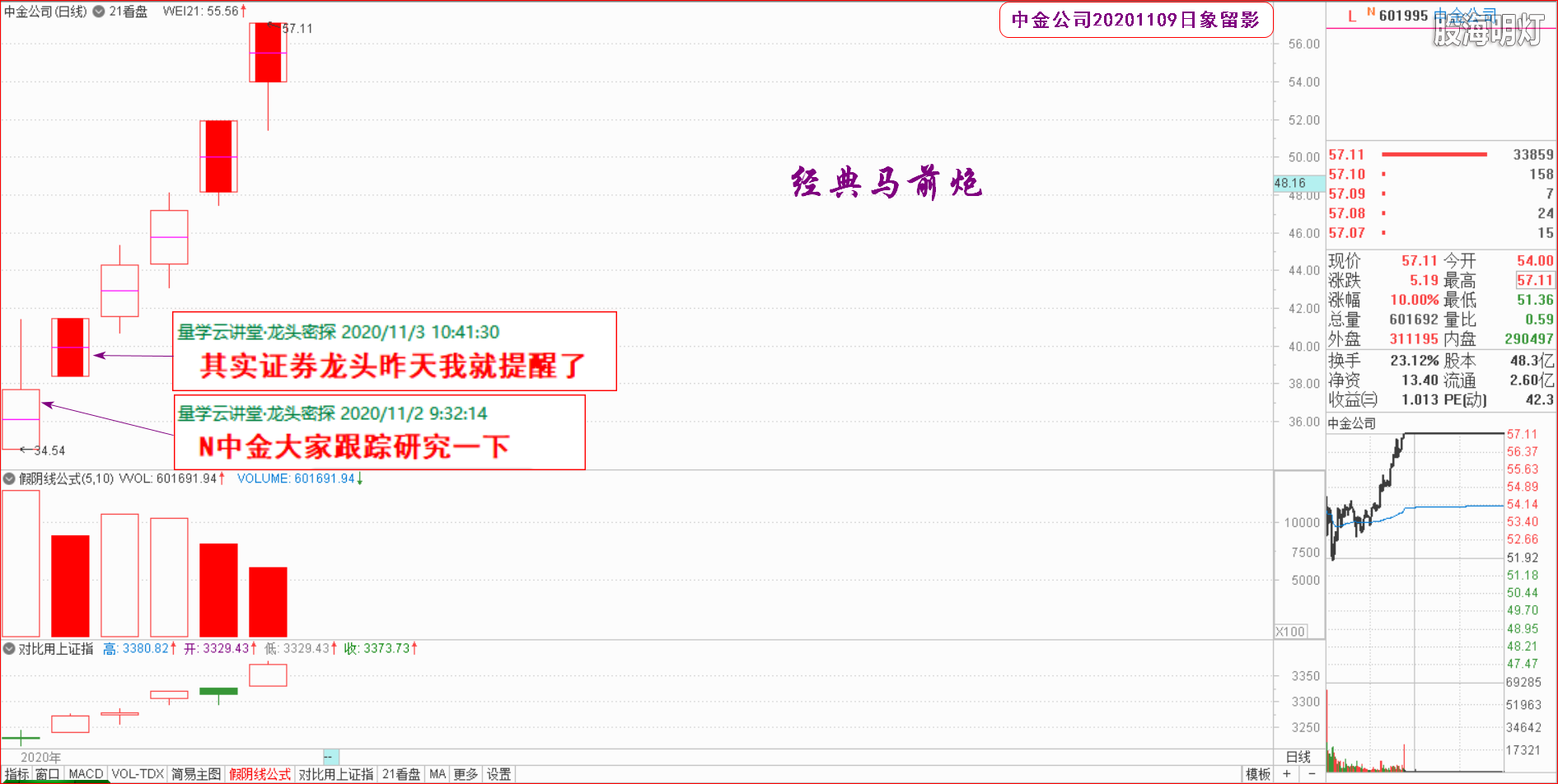The height and width of the screenshot is (784, 1558).
Task: Select the 21看盘 bottom tab
Action: click(x=401, y=774)
